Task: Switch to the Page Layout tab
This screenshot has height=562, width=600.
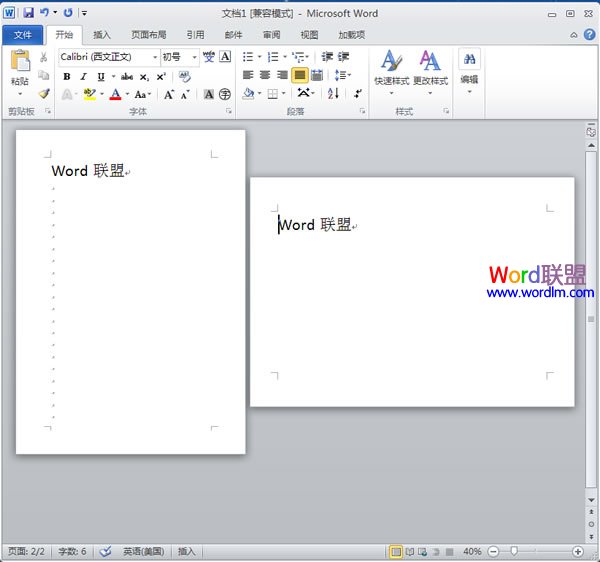Action: (148, 35)
